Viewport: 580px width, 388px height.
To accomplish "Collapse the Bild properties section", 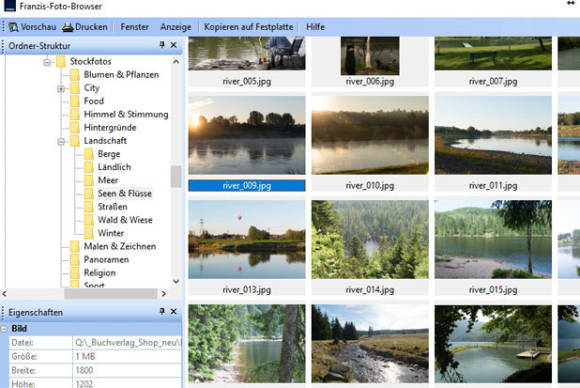I will [4, 328].
